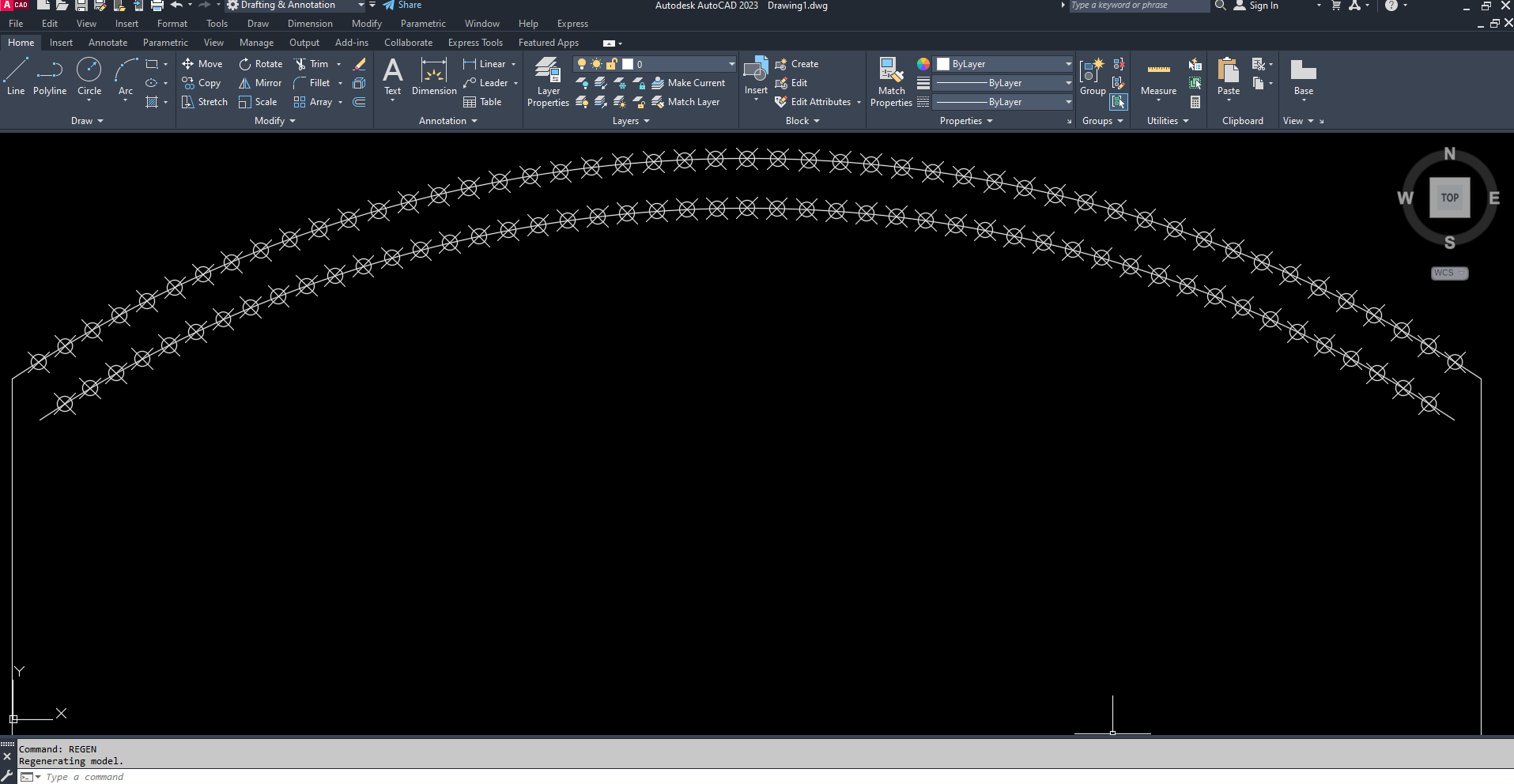1514x784 pixels.
Task: Pick the Polyline tool
Action: tap(50, 77)
